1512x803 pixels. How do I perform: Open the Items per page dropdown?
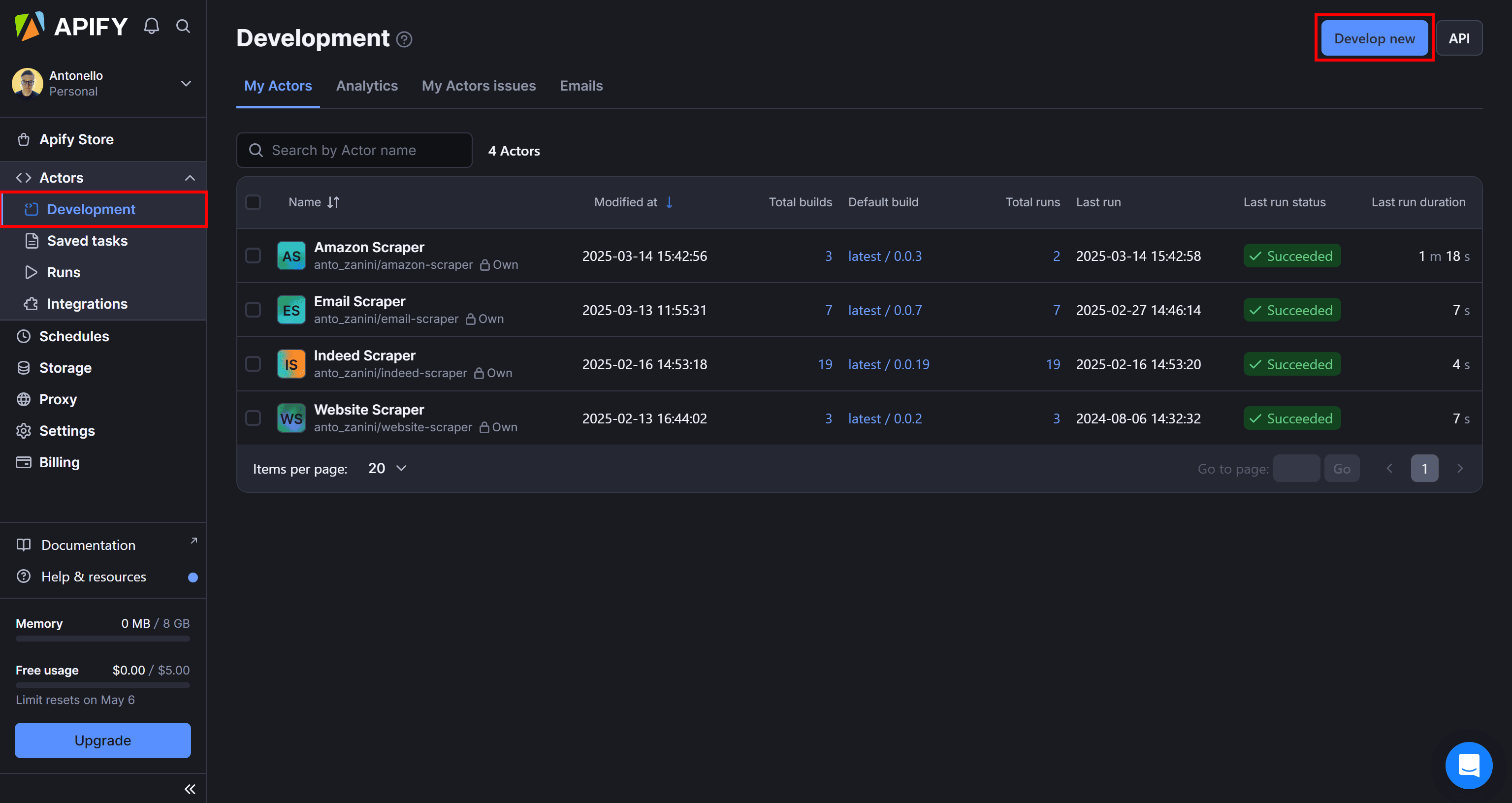pyautogui.click(x=387, y=468)
